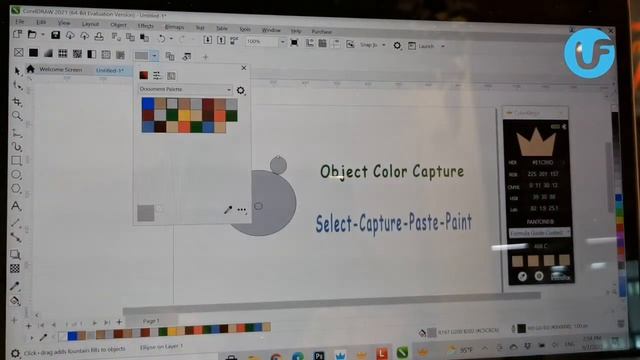Open the Effects menu
Viewport: 640px width, 360px height.
(x=145, y=26)
